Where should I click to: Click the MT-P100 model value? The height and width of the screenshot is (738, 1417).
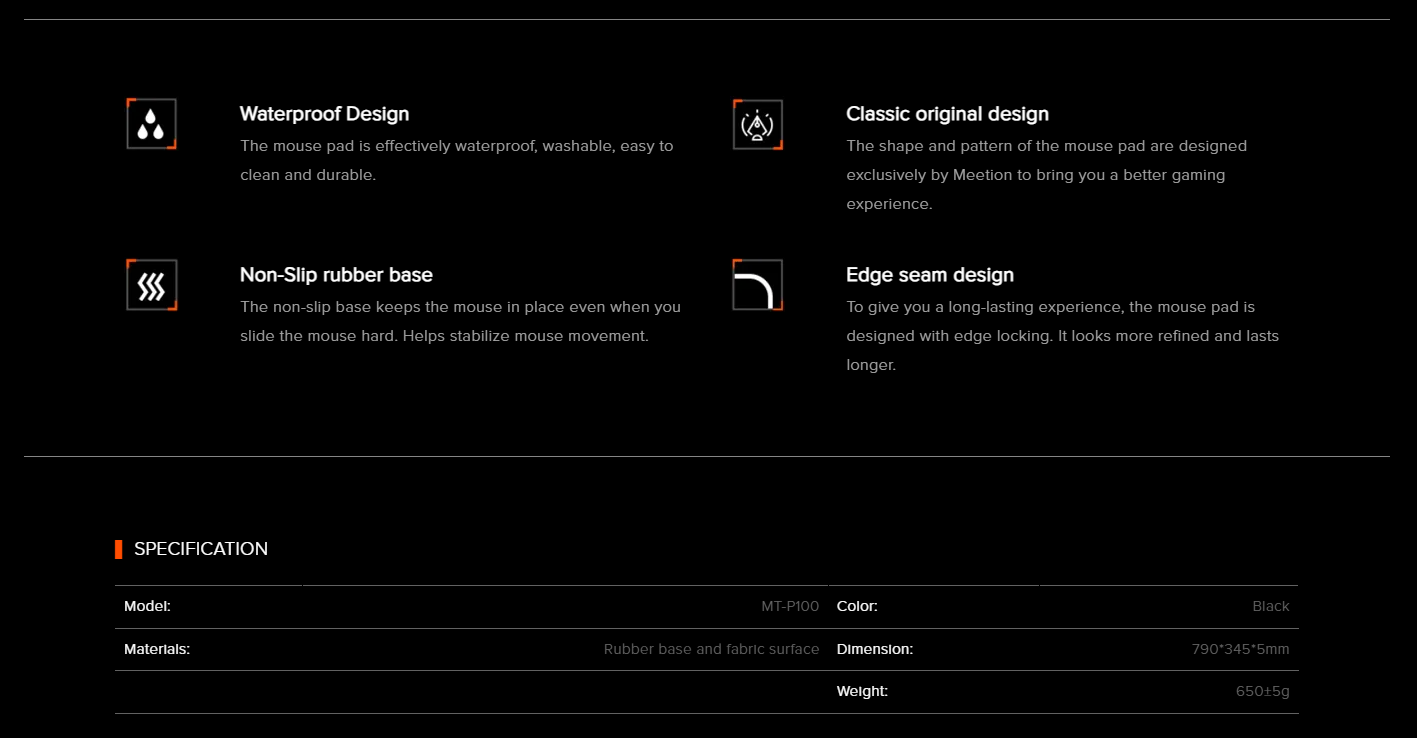click(x=790, y=606)
